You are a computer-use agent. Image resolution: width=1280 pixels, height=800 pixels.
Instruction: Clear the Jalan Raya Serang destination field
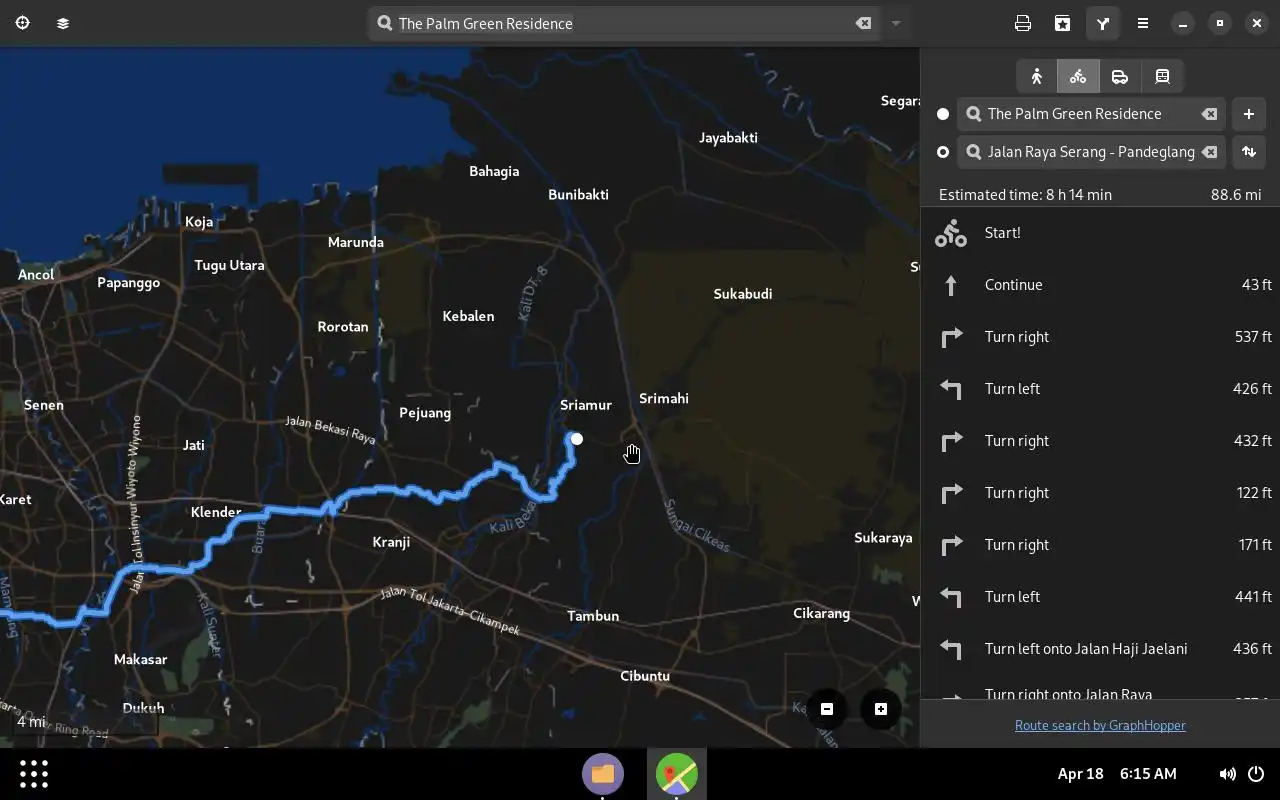(1209, 152)
